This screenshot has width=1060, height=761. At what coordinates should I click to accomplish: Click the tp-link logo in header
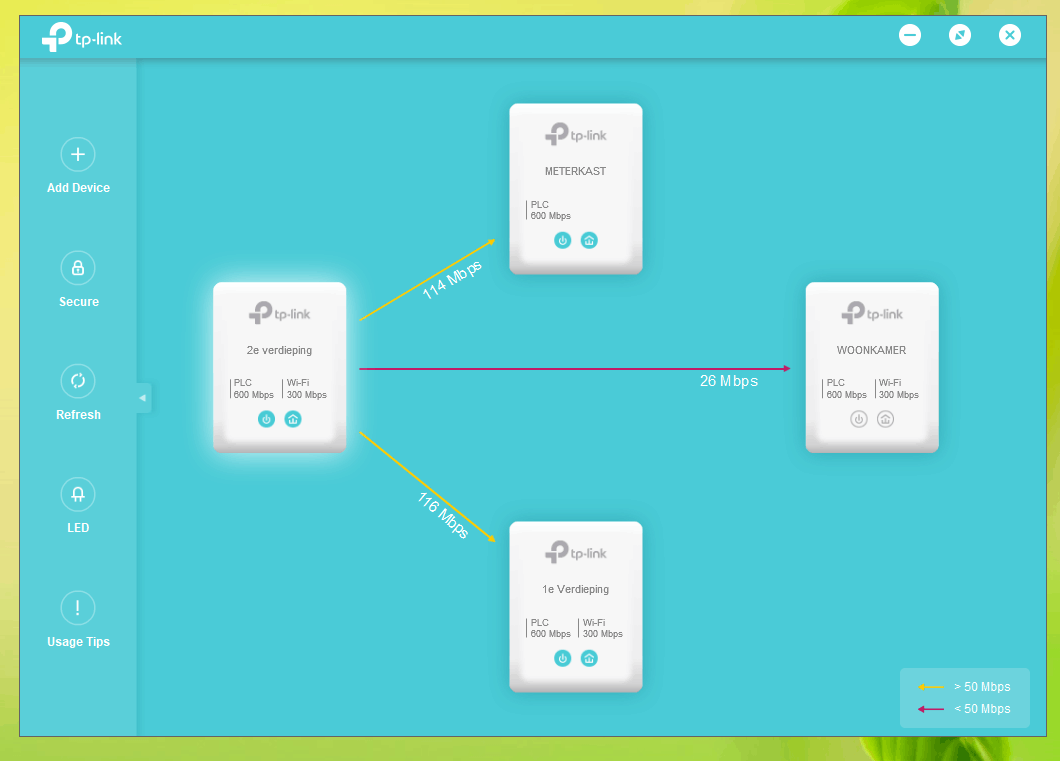(82, 37)
